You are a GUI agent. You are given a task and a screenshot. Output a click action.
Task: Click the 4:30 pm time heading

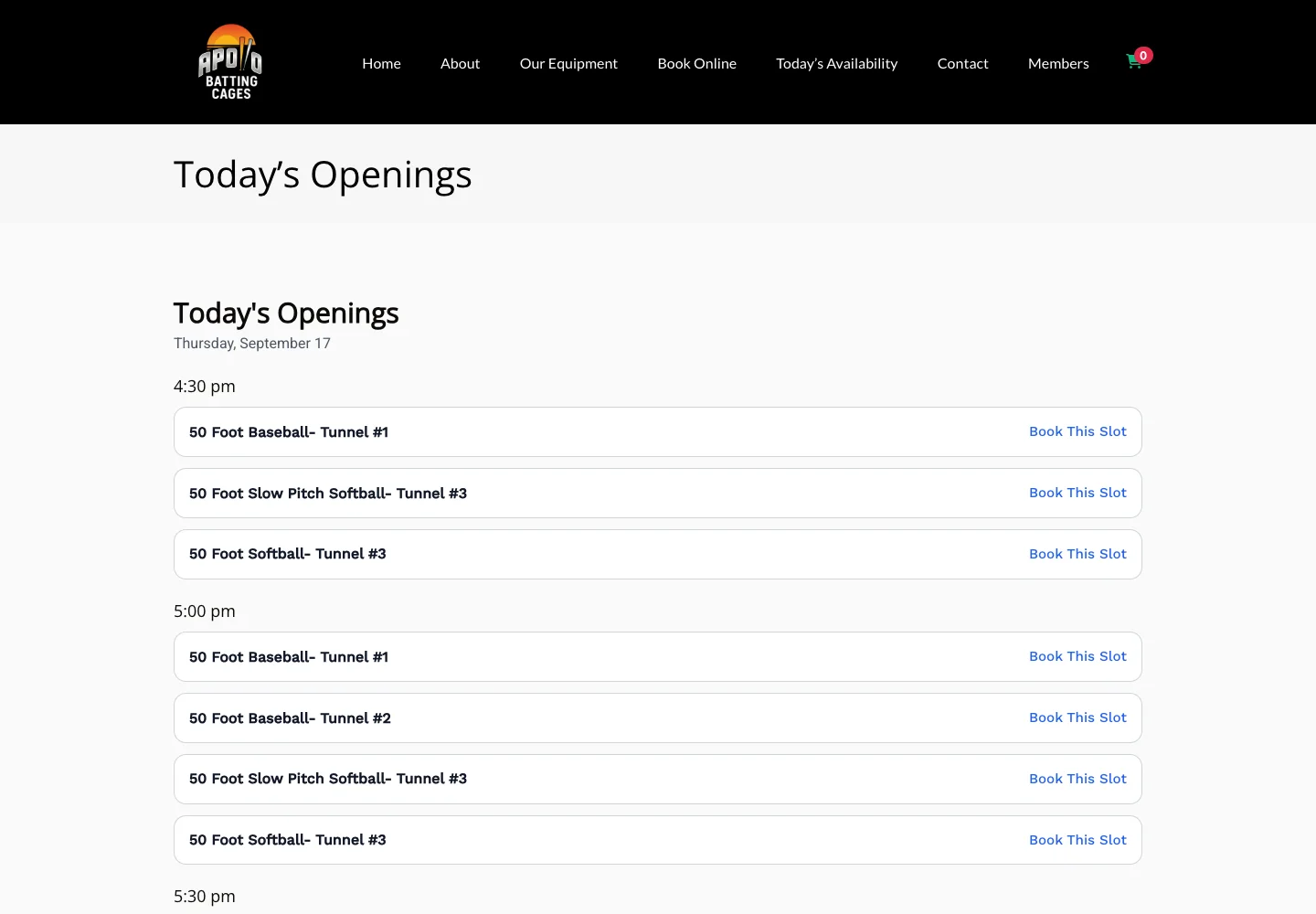pos(205,387)
